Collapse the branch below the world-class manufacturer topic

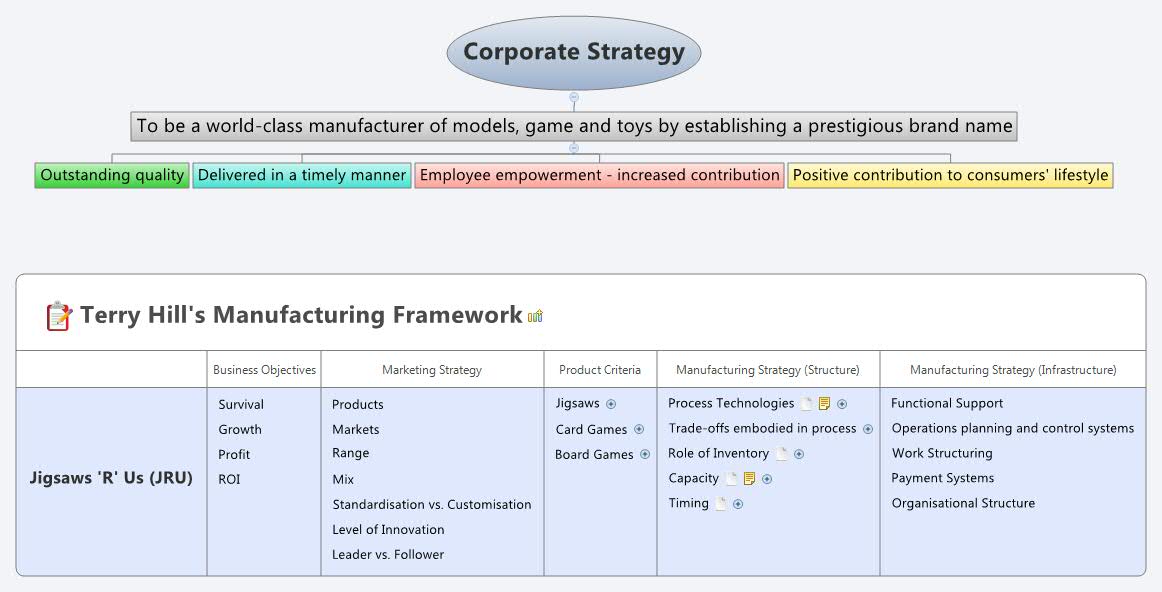pyautogui.click(x=574, y=147)
